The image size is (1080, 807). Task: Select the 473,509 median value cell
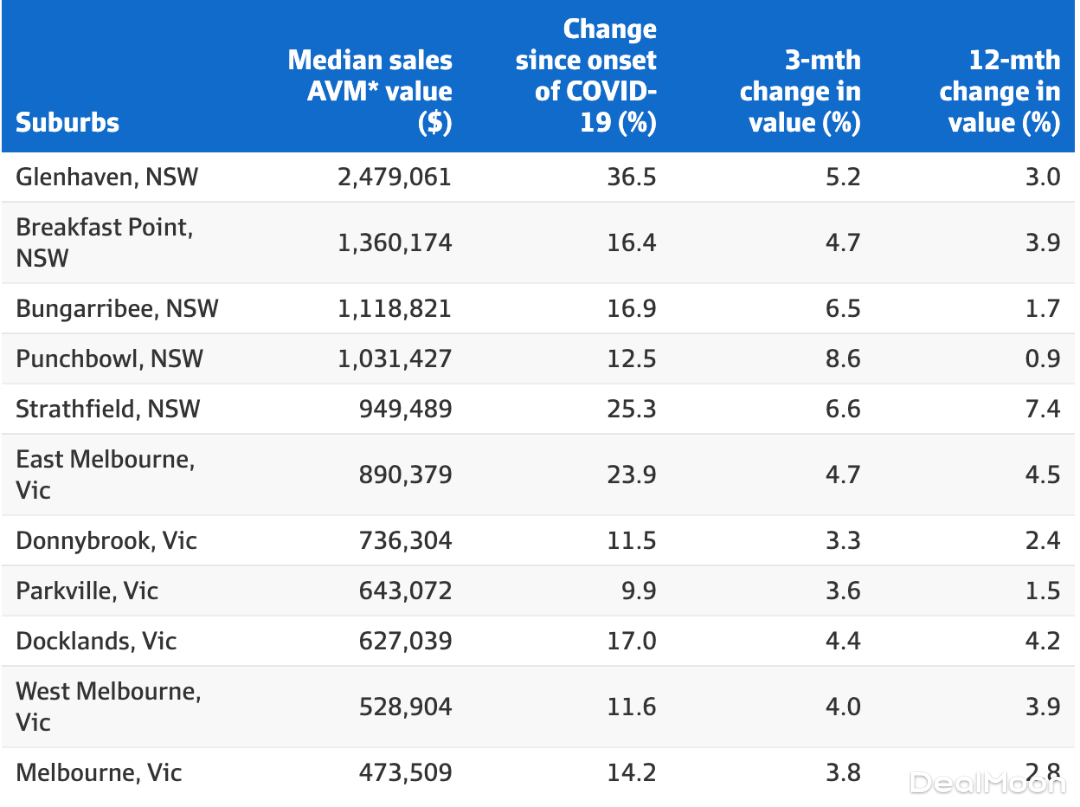[x=405, y=772]
